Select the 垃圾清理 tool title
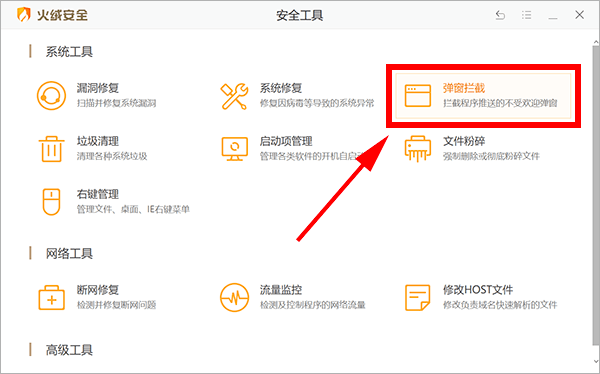The width and height of the screenshot is (600, 374). click(x=98, y=141)
